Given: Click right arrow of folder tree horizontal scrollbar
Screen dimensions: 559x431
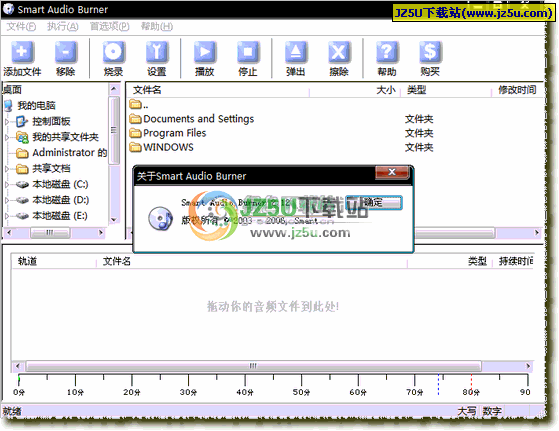Looking at the screenshot, I should point(101,233).
